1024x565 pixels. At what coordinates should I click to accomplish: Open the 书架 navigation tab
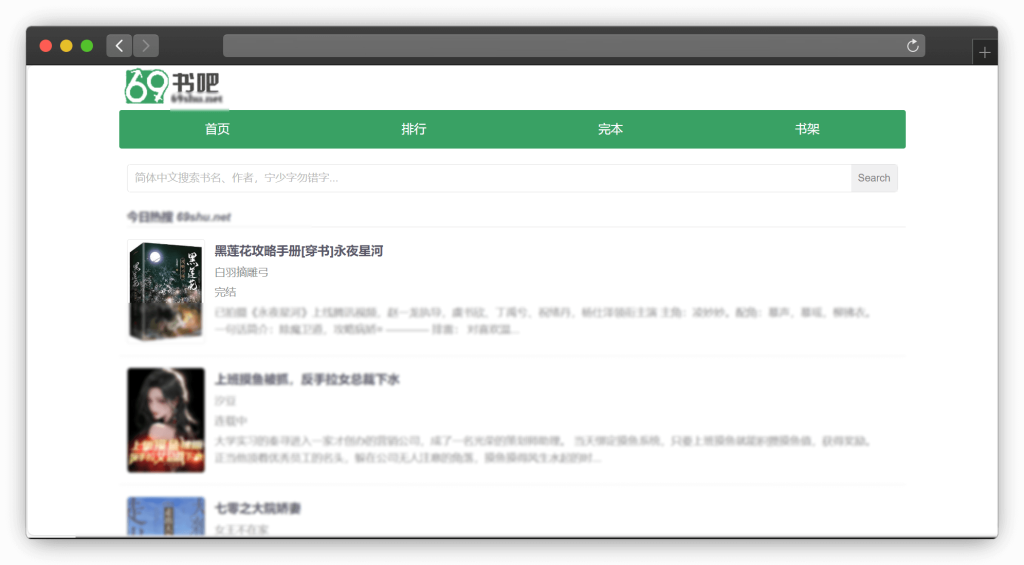click(807, 129)
